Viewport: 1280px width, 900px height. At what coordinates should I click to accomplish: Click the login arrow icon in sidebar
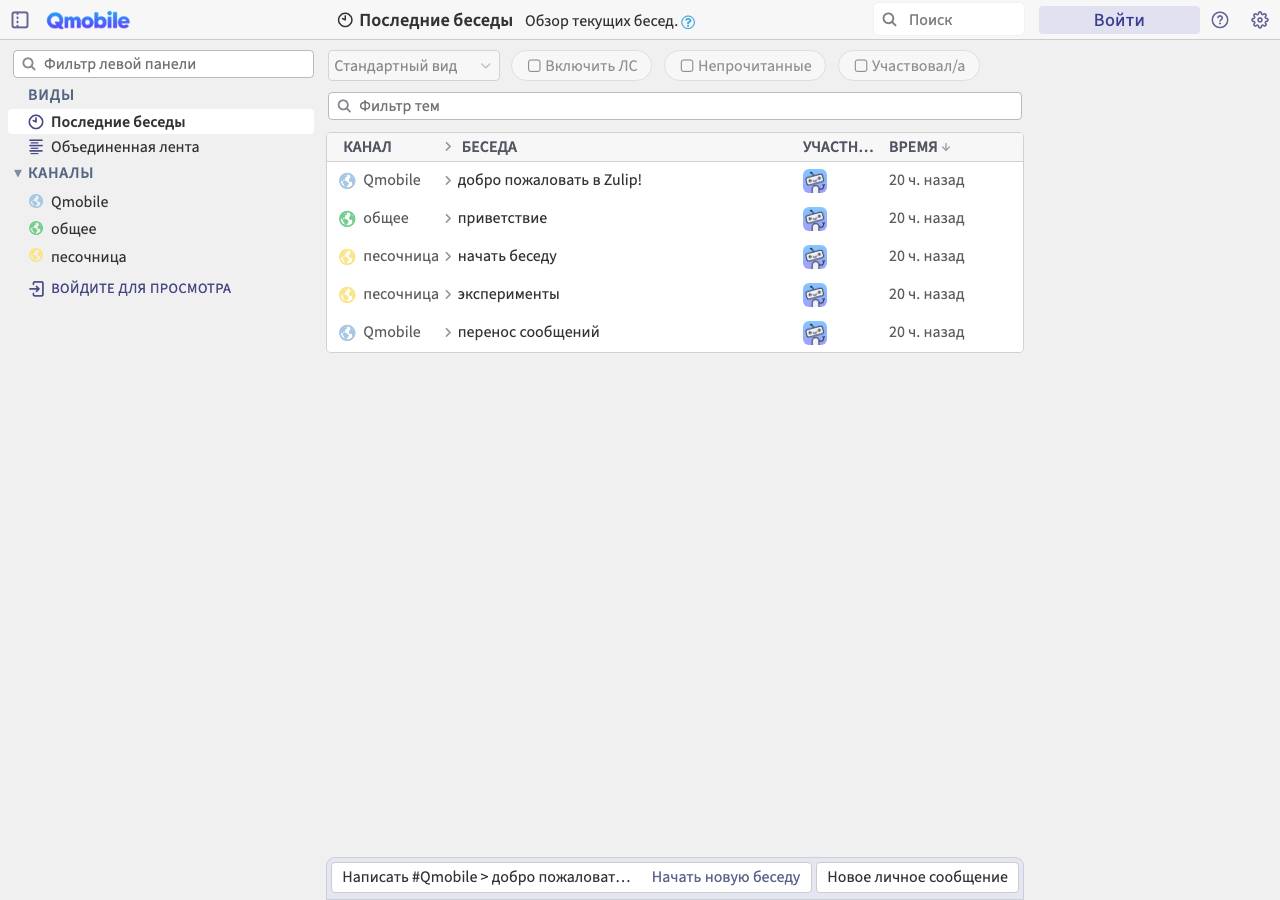[36, 289]
